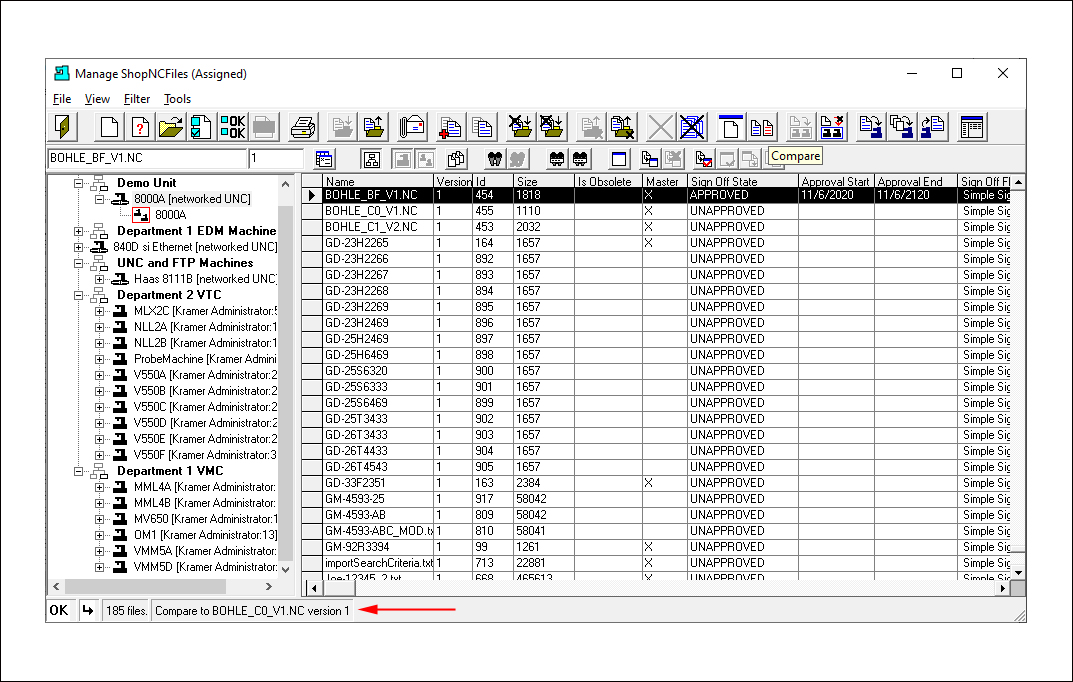Click the blue crossed-out documents icon
This screenshot has width=1073, height=682.
coord(692,127)
